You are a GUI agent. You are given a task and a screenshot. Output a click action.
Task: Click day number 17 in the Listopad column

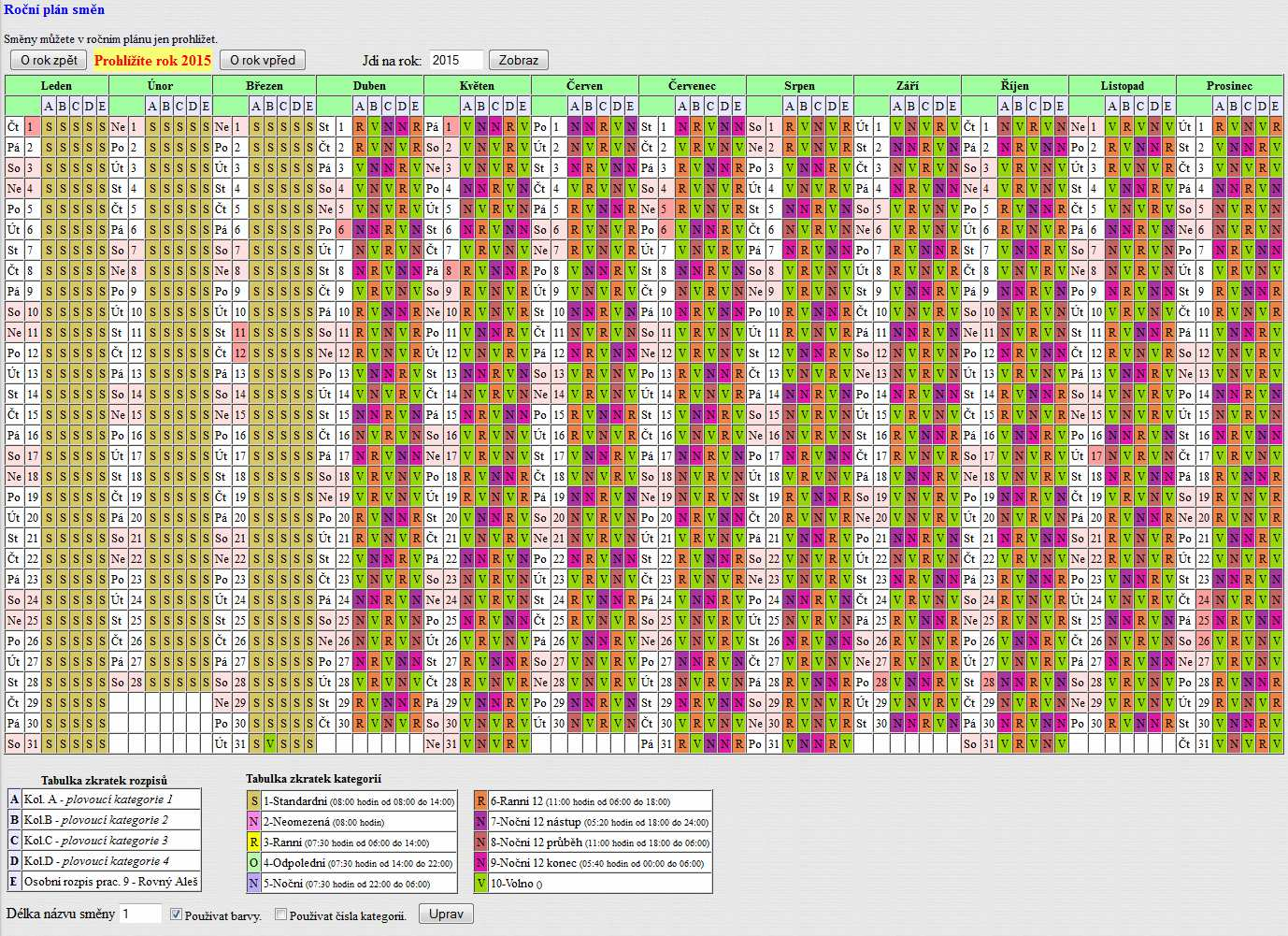(1096, 455)
